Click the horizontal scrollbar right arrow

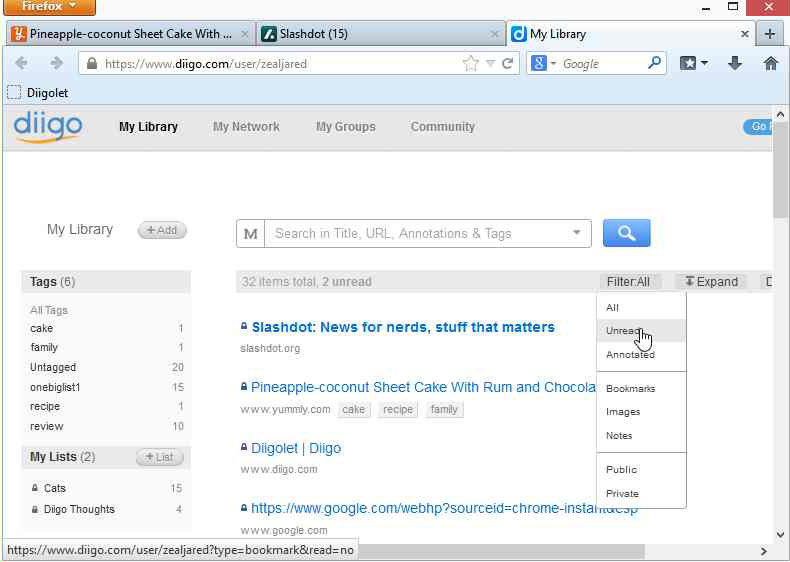764,551
